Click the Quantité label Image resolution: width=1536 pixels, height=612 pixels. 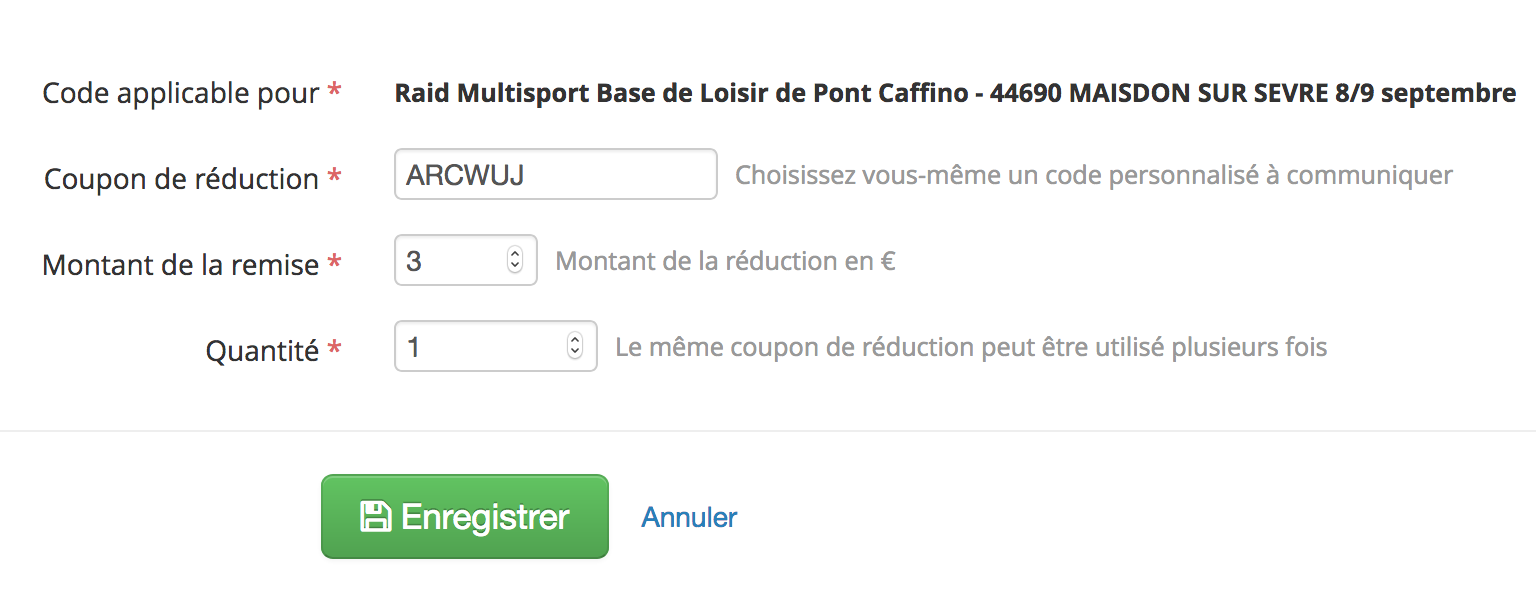tap(262, 351)
